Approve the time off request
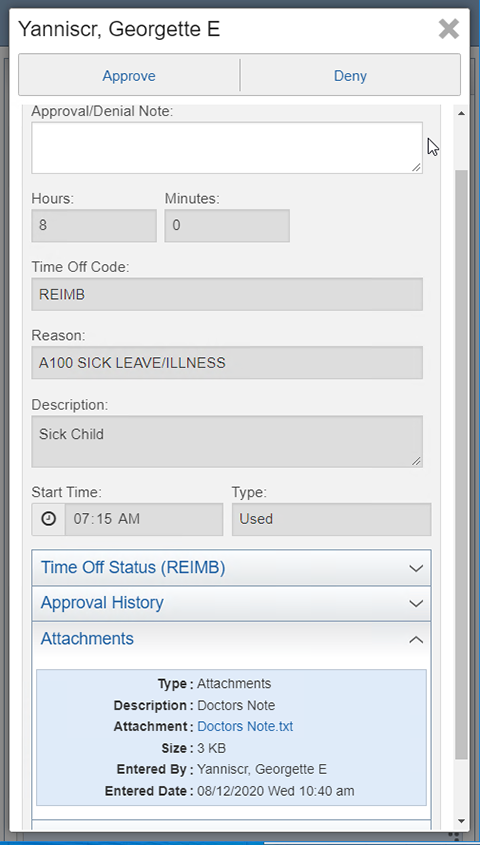Screen dimensions: 480x845 (129, 75)
